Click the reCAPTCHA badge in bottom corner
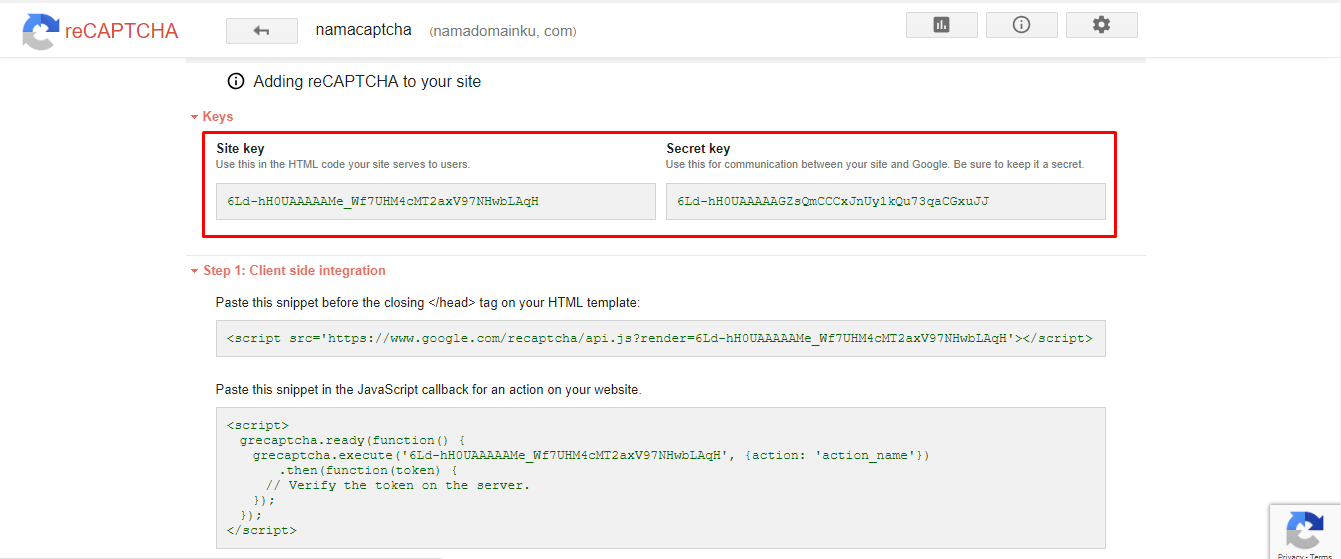This screenshot has width=1341, height=559. (x=1304, y=528)
